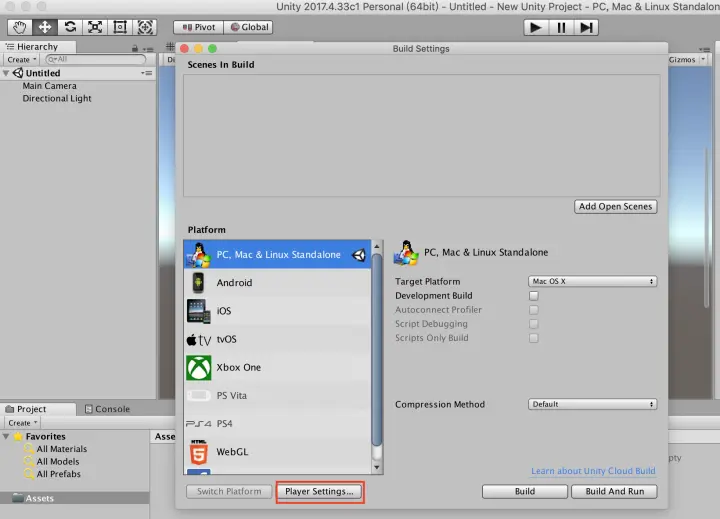
Task: Select the Assets folder
Action: point(74,498)
